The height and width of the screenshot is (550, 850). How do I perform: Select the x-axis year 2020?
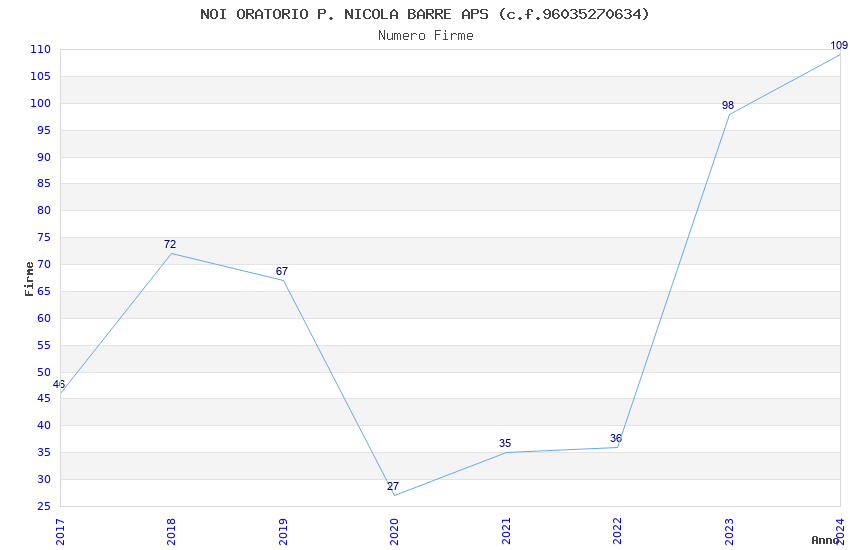pyautogui.click(x=394, y=532)
